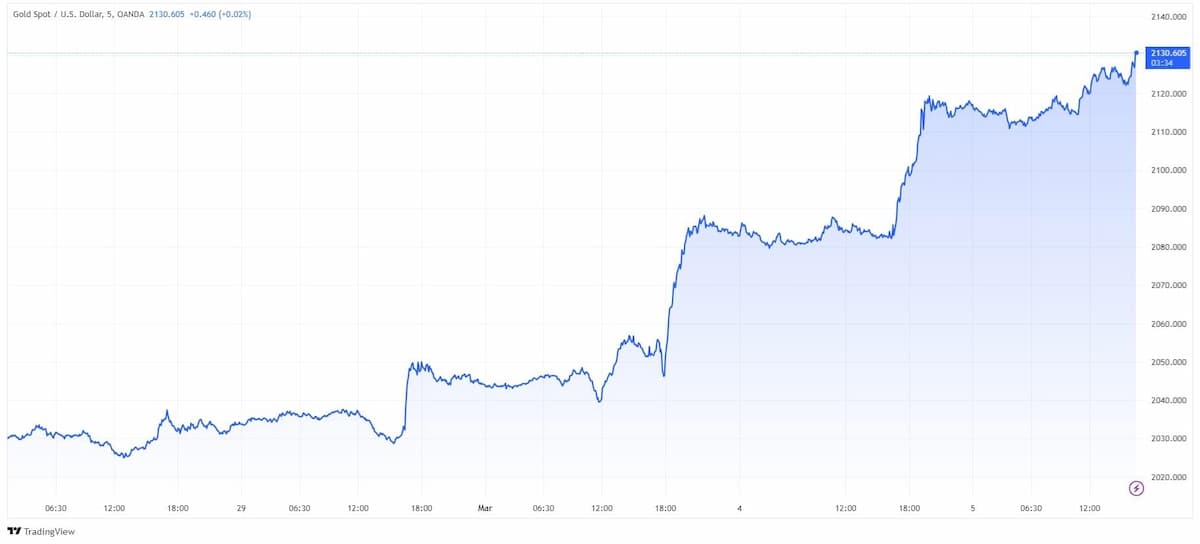The height and width of the screenshot is (544, 1200).
Task: Click the 2080.000 level on price axis
Action: click(x=1169, y=247)
